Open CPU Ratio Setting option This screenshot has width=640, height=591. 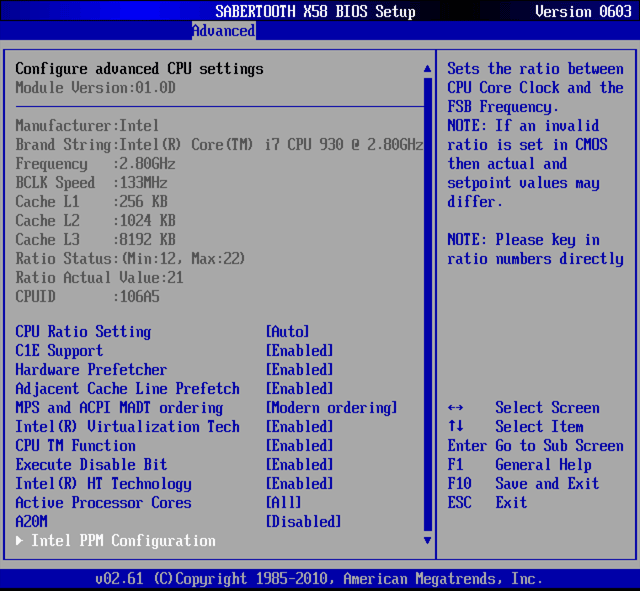click(x=83, y=331)
